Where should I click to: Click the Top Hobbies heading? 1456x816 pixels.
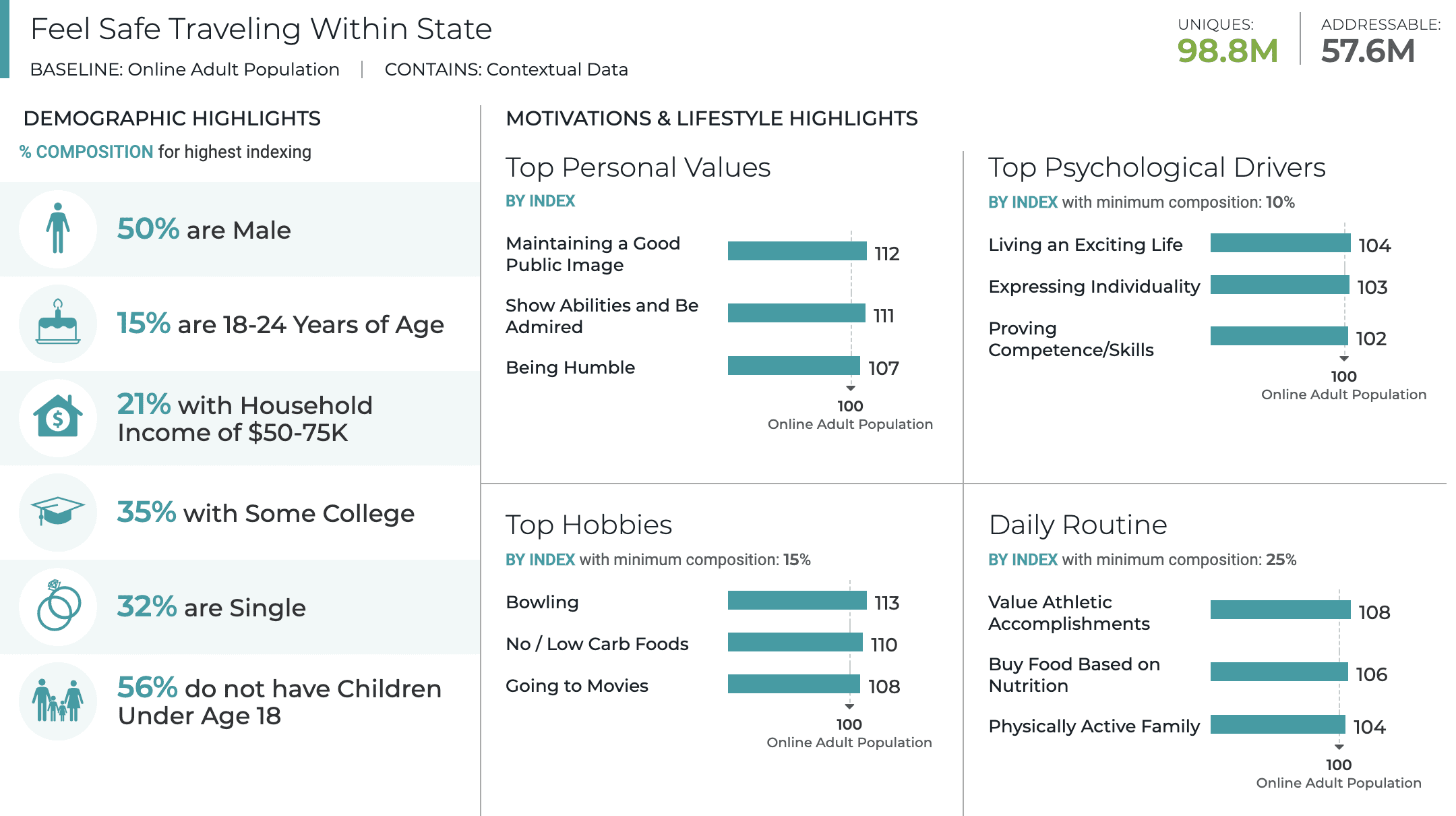point(588,525)
